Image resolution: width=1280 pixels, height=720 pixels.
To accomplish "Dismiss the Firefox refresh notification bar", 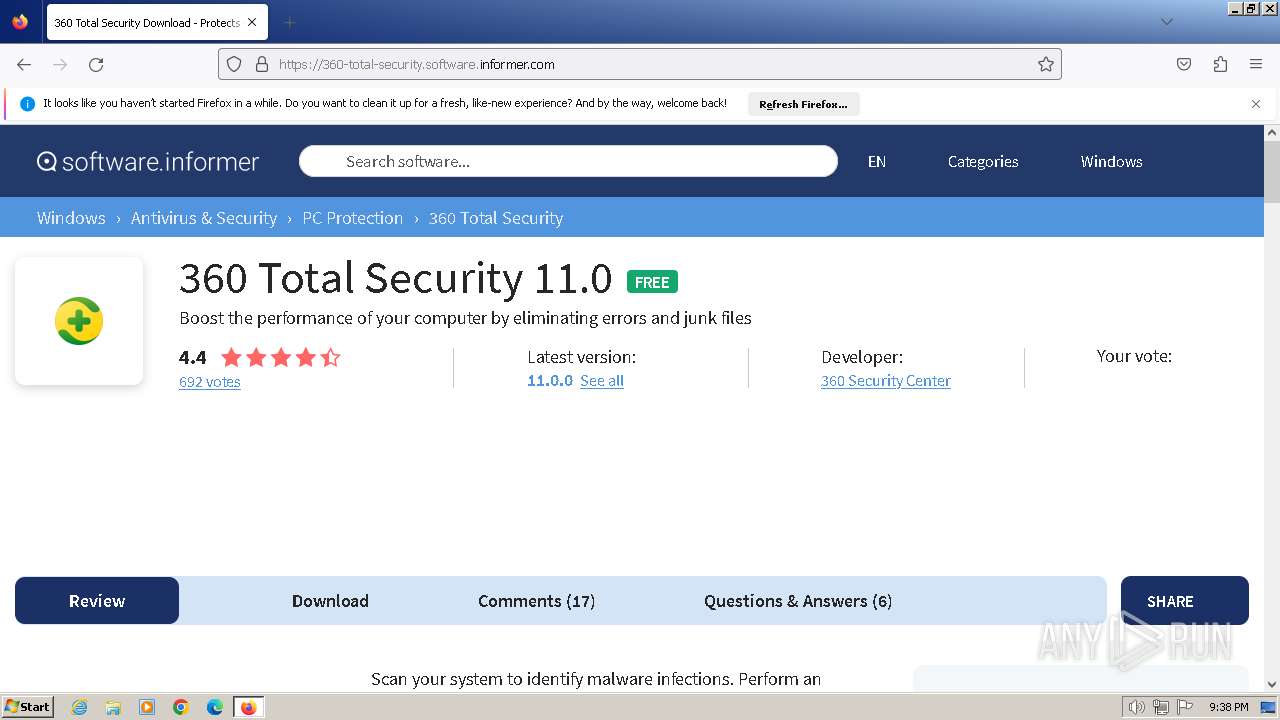I will (1256, 104).
